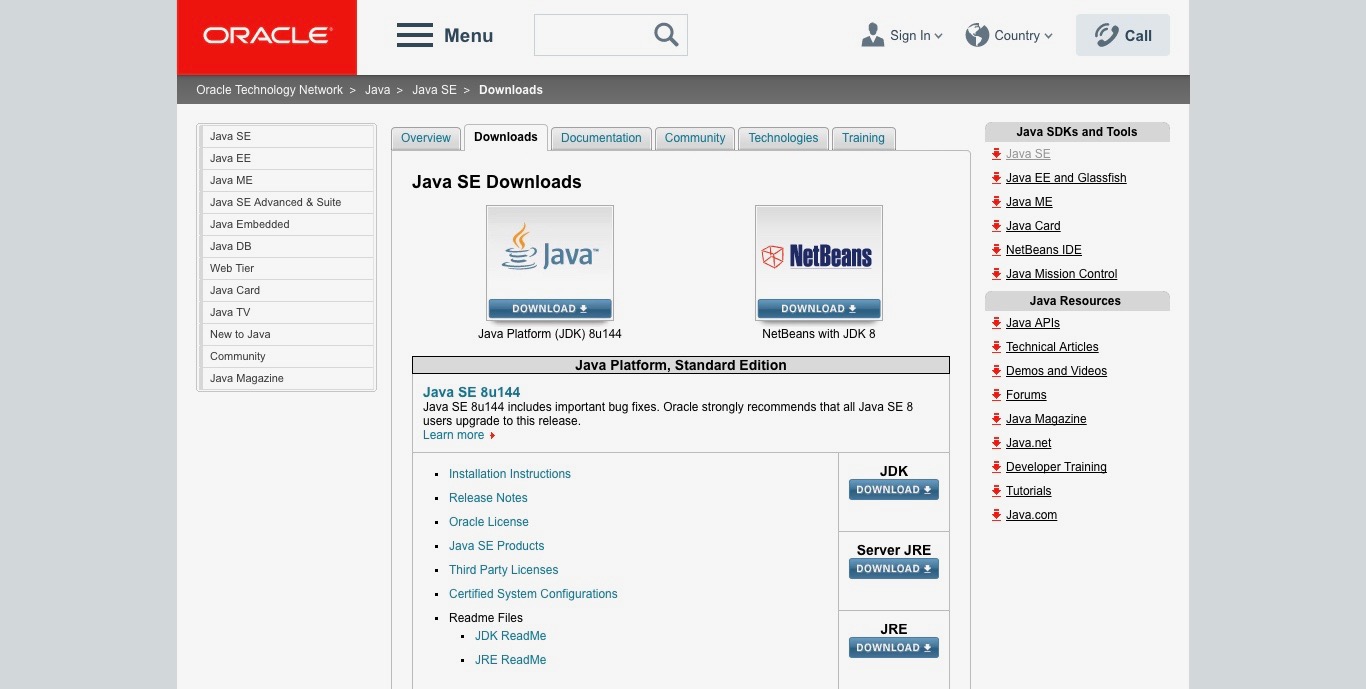Click the search magnifier icon

(666, 35)
